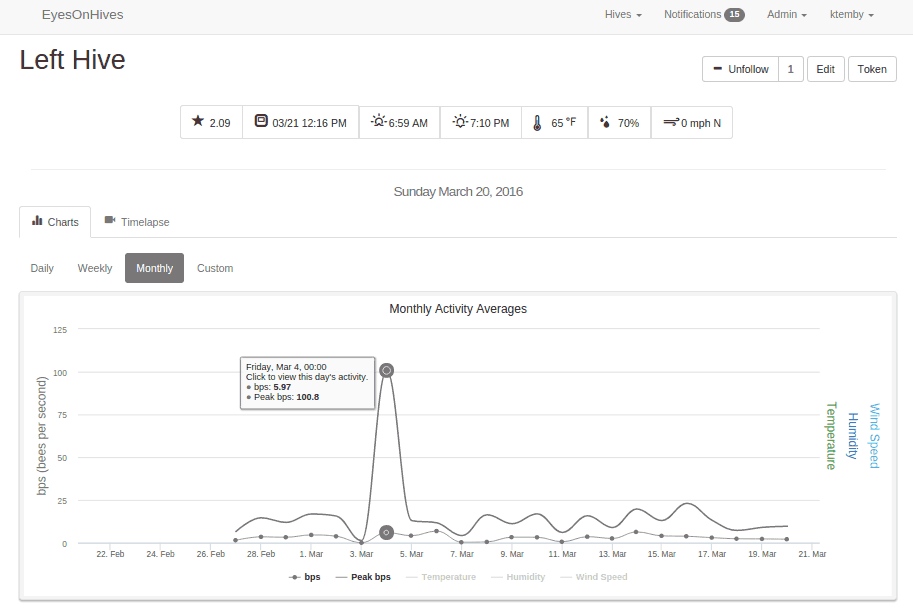Viewport: 913px width, 614px height.
Task: Toggle the Temperature series in the chart legend
Action: 441,577
